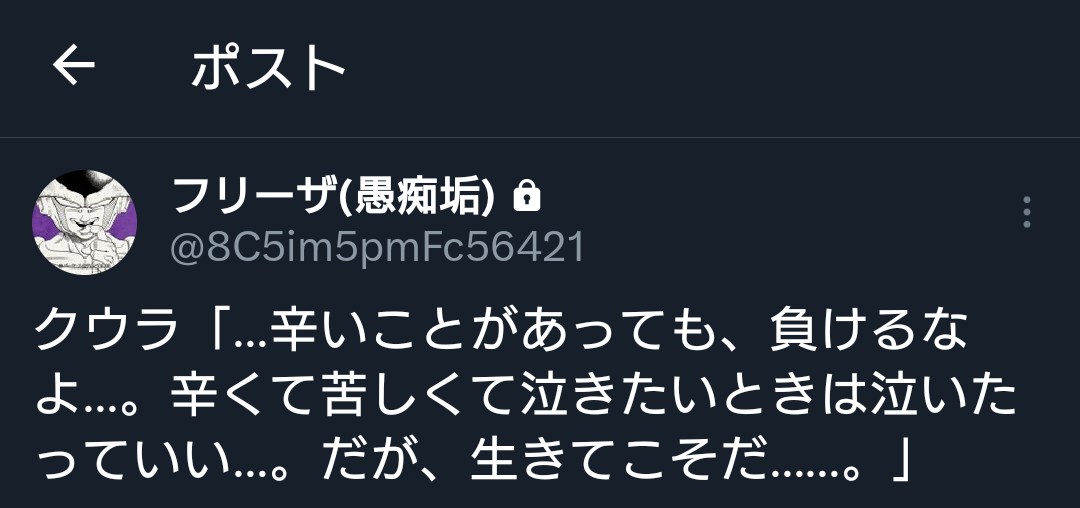This screenshot has height=508, width=1080.
Task: Click the word クウラ in the post
Action: point(105,332)
